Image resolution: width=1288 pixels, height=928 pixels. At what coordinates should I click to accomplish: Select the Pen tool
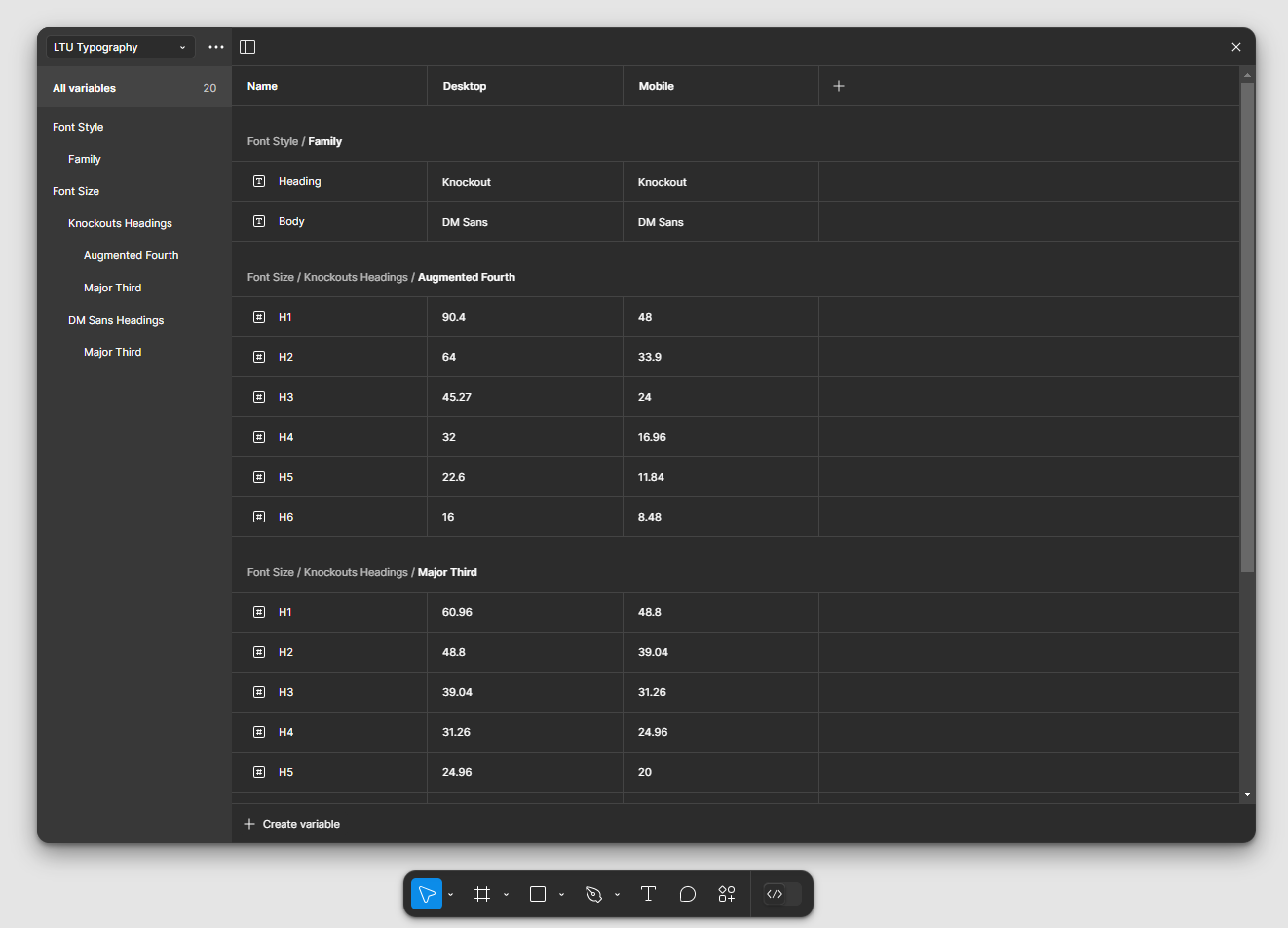click(592, 894)
